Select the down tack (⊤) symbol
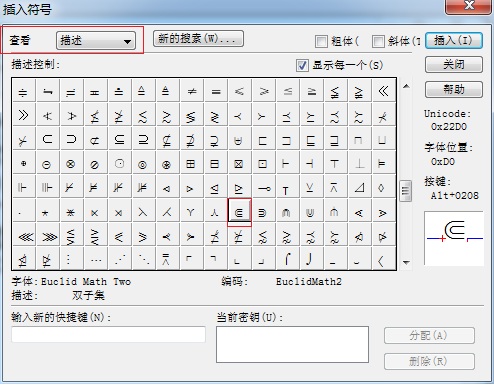The height and width of the screenshot is (385, 494). tap(335, 164)
